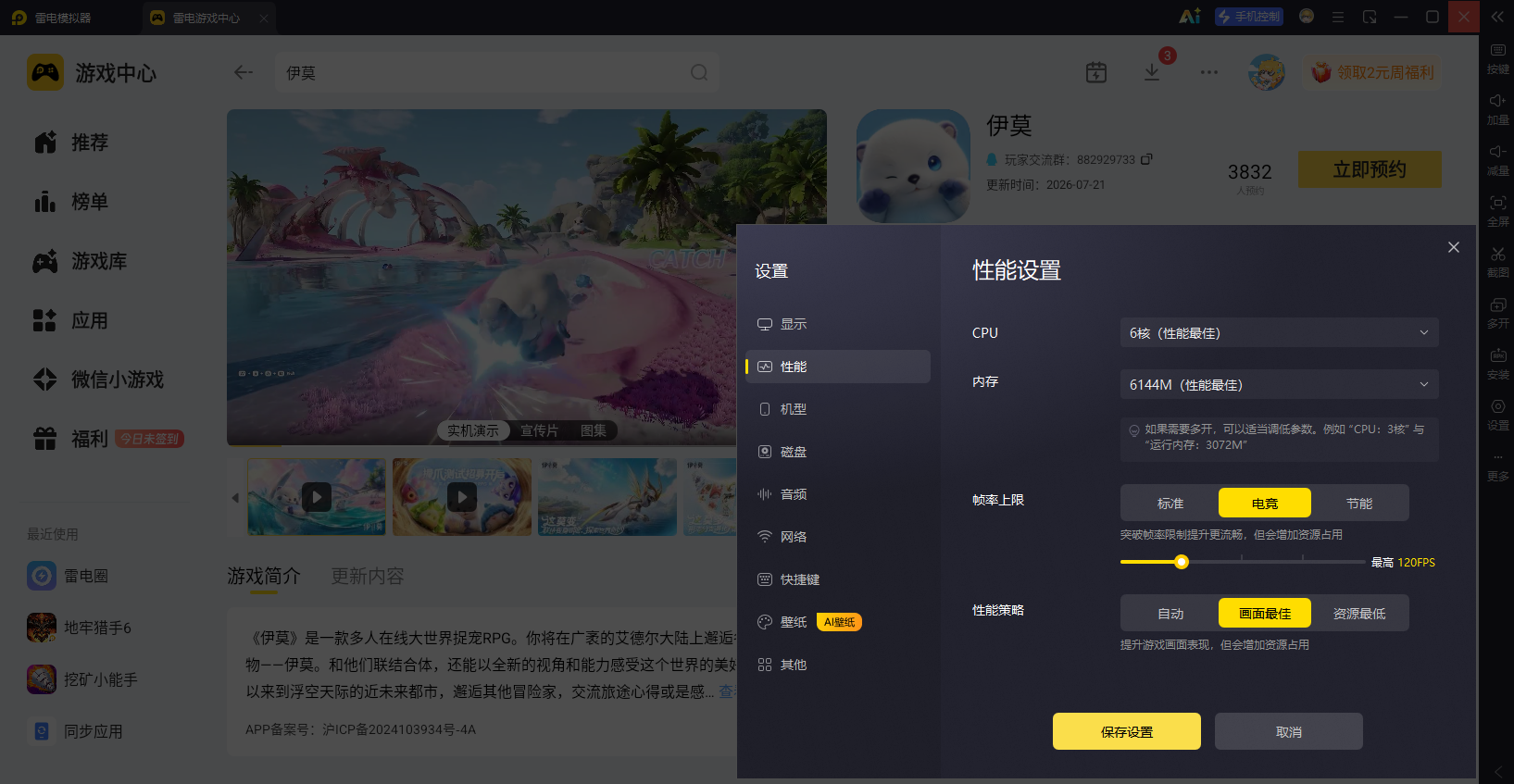
Task: Open 显示 settings section
Action: [x=838, y=324]
